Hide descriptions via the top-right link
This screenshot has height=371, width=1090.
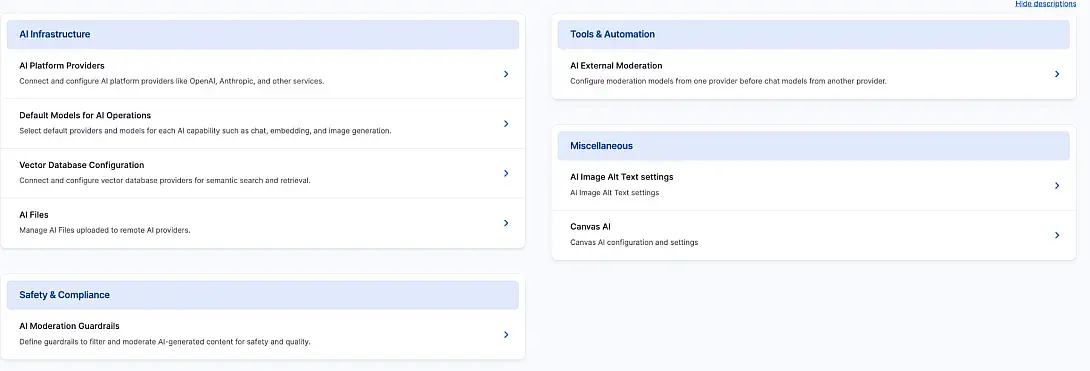1046,3
